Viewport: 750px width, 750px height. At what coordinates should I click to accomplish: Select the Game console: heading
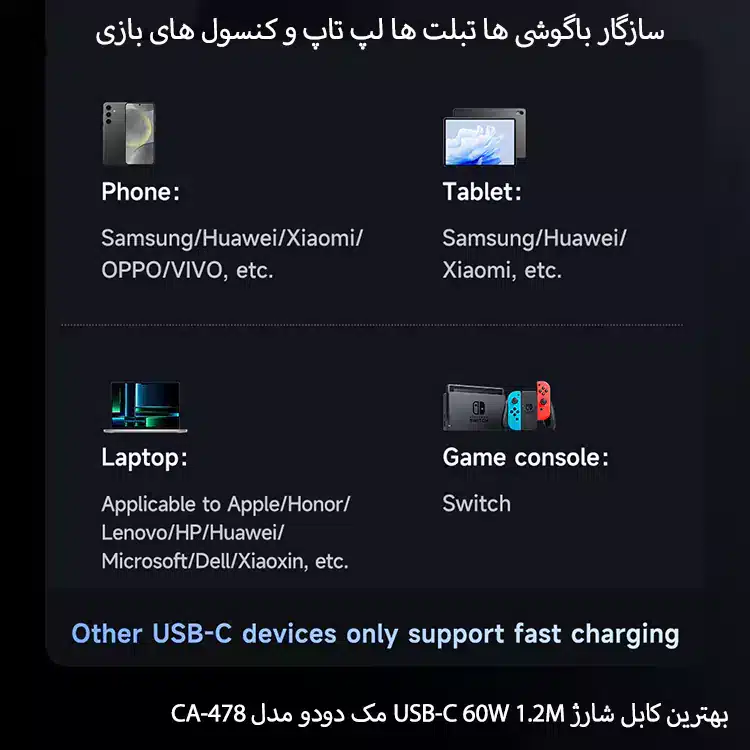526,457
